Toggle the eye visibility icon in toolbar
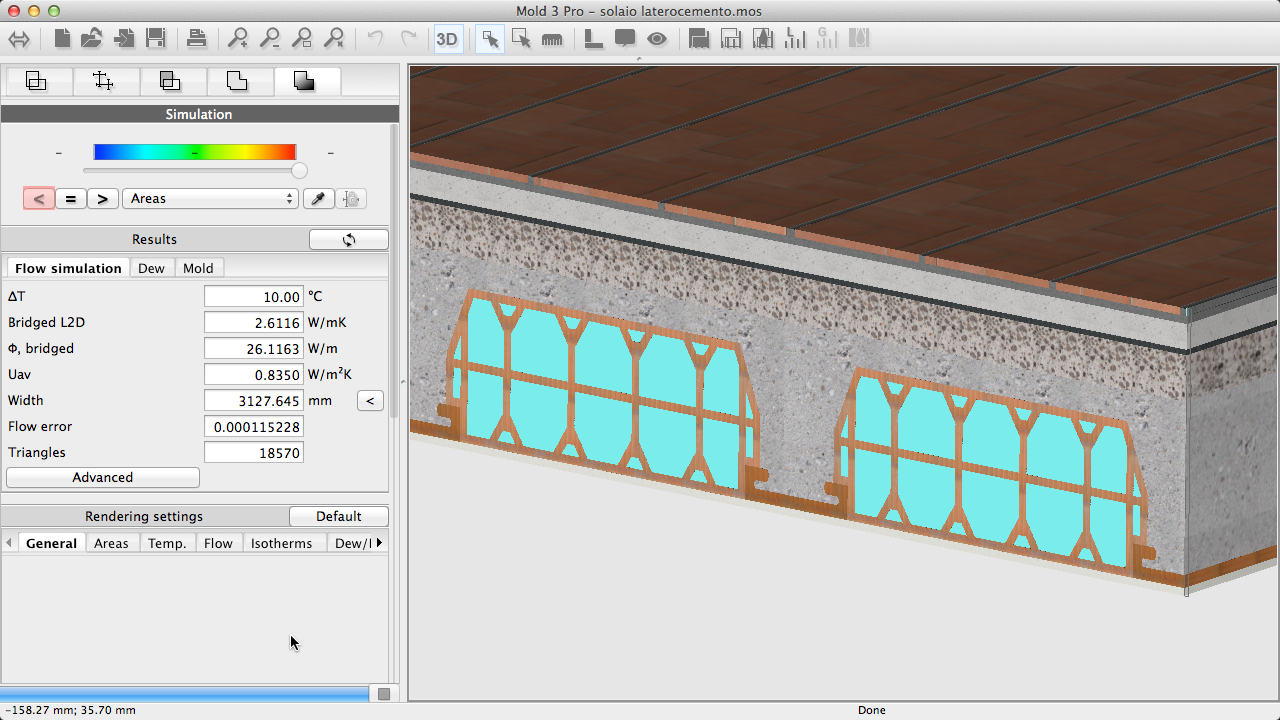This screenshot has width=1280, height=720. pos(657,39)
